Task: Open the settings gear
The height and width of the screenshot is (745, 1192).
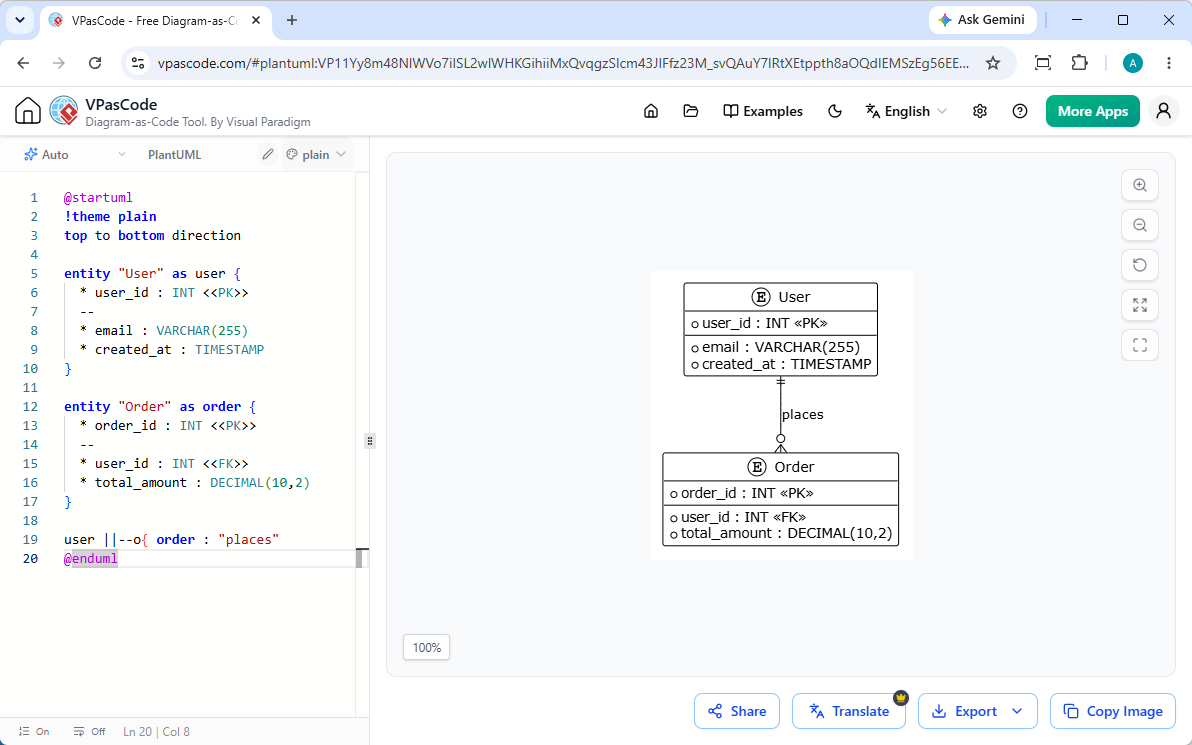Action: click(x=980, y=111)
